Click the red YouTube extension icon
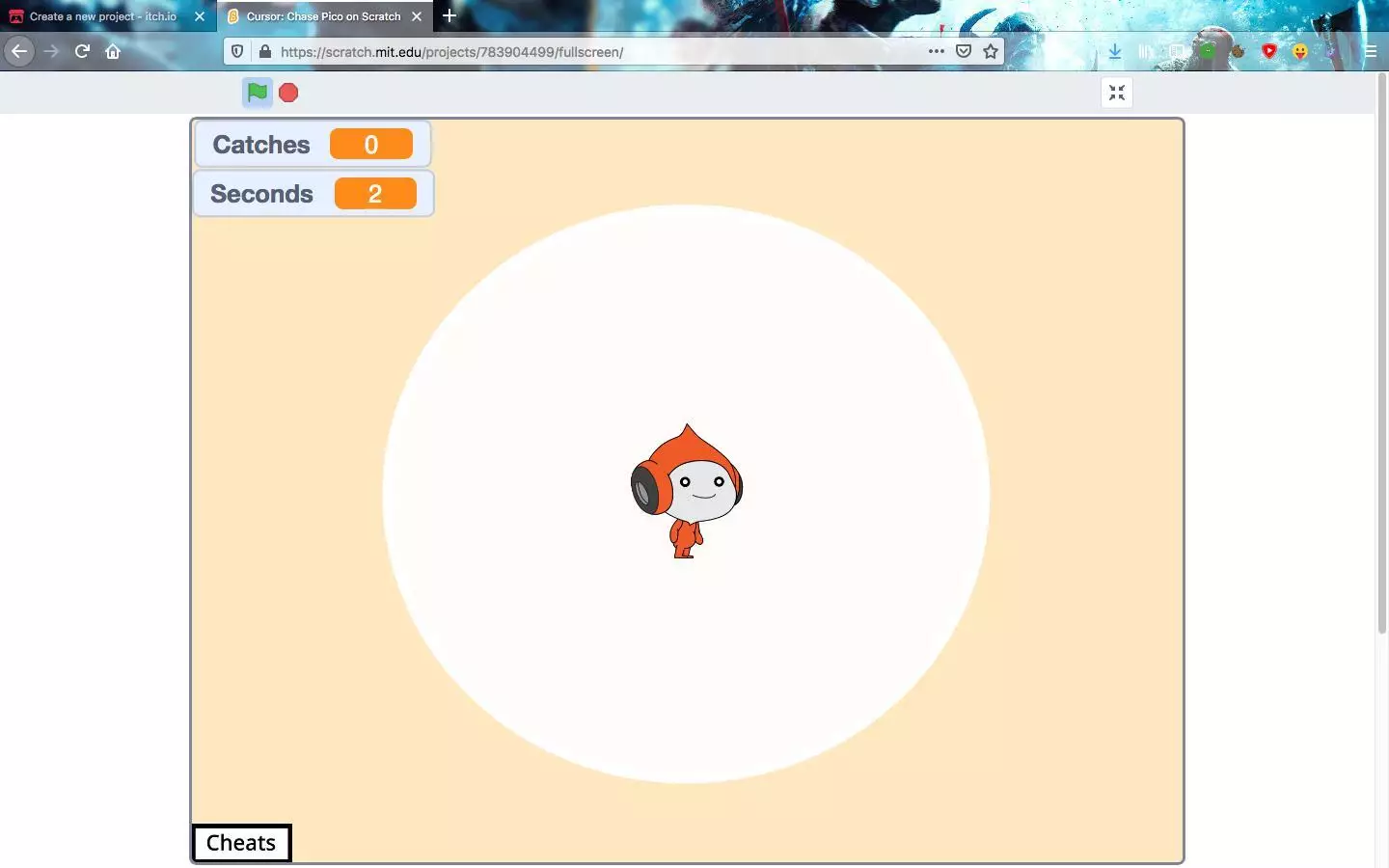 click(x=1268, y=52)
